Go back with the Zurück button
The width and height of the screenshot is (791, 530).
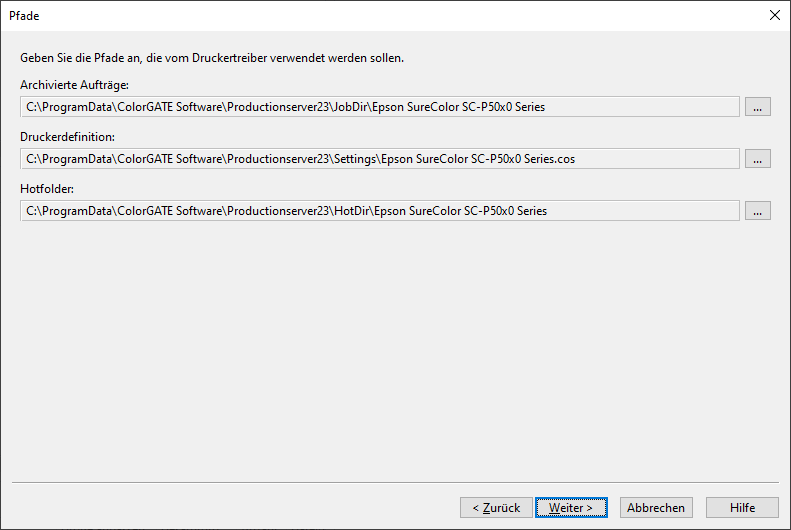tap(496, 508)
